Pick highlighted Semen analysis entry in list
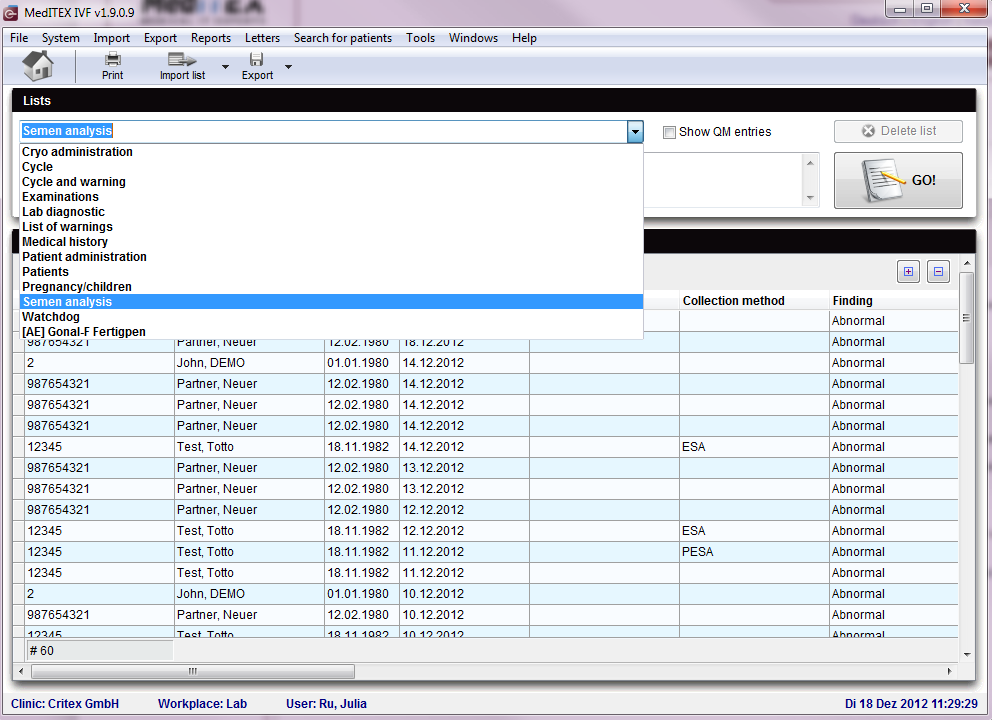This screenshot has height=720, width=992. (332, 302)
